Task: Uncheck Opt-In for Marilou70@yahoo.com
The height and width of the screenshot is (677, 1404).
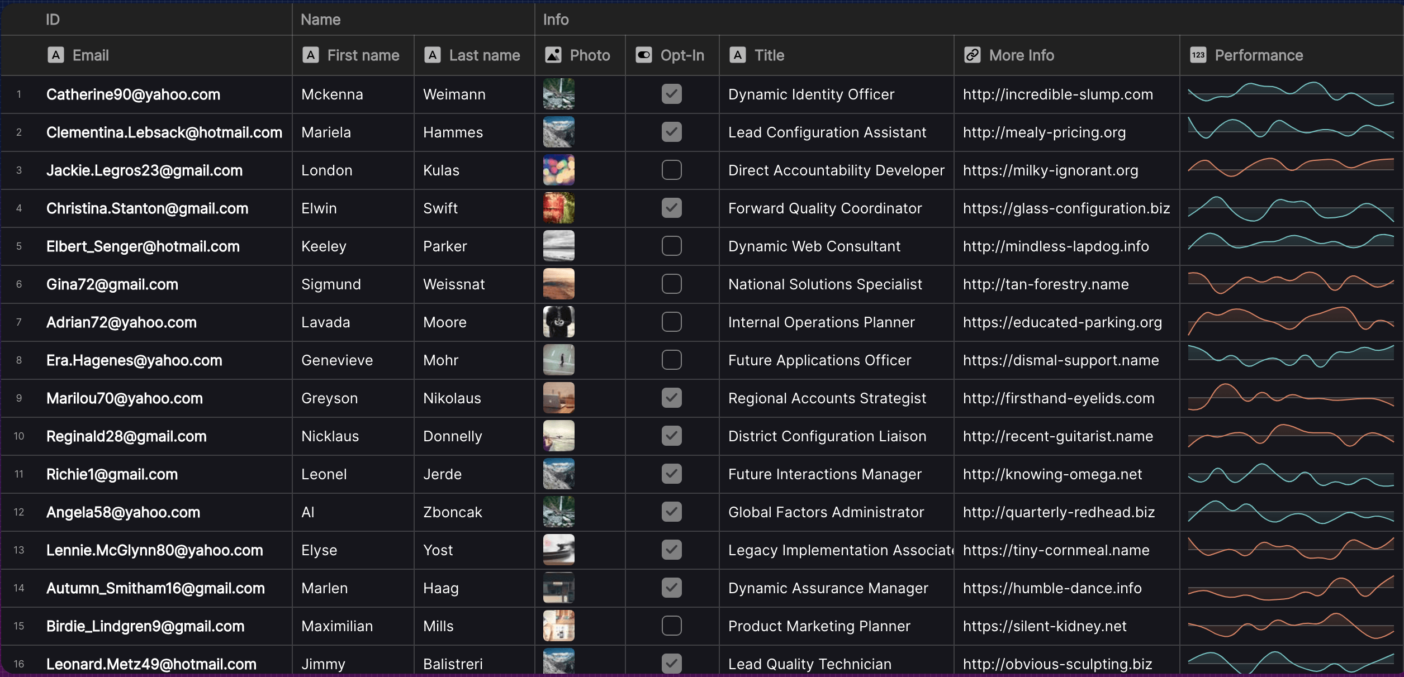Action: pos(671,398)
